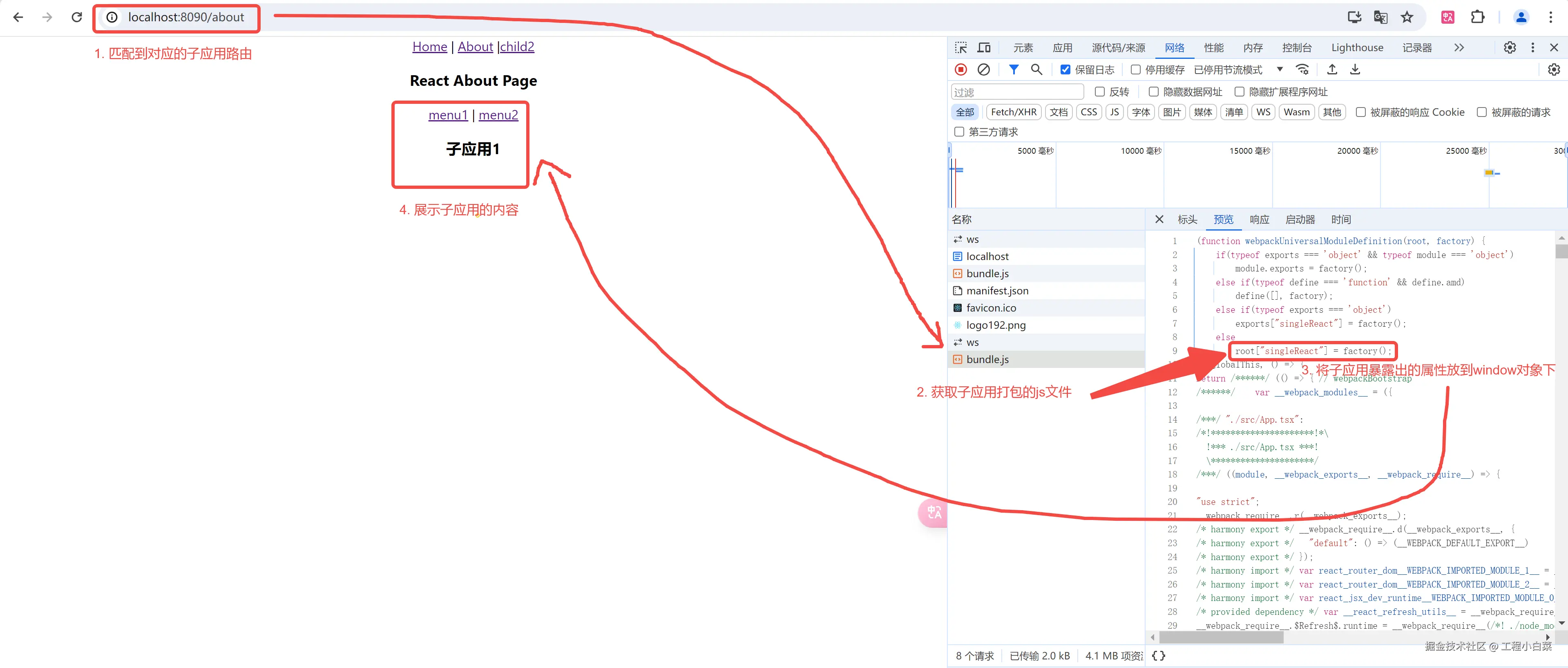Enable the 停用缓存 checkbox
The width and height of the screenshot is (1568, 668).
click(x=1135, y=69)
